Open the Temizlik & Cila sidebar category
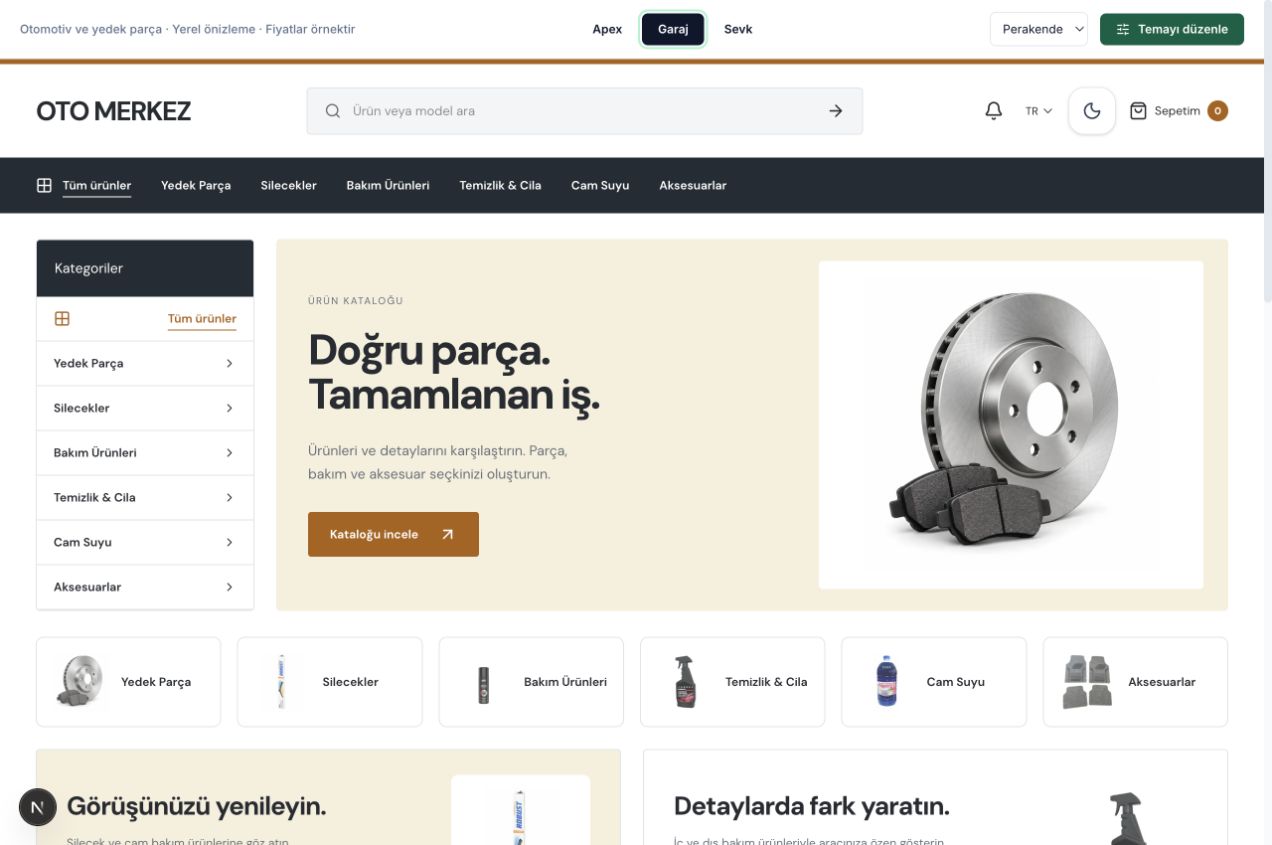The width and height of the screenshot is (1272, 845). click(145, 497)
